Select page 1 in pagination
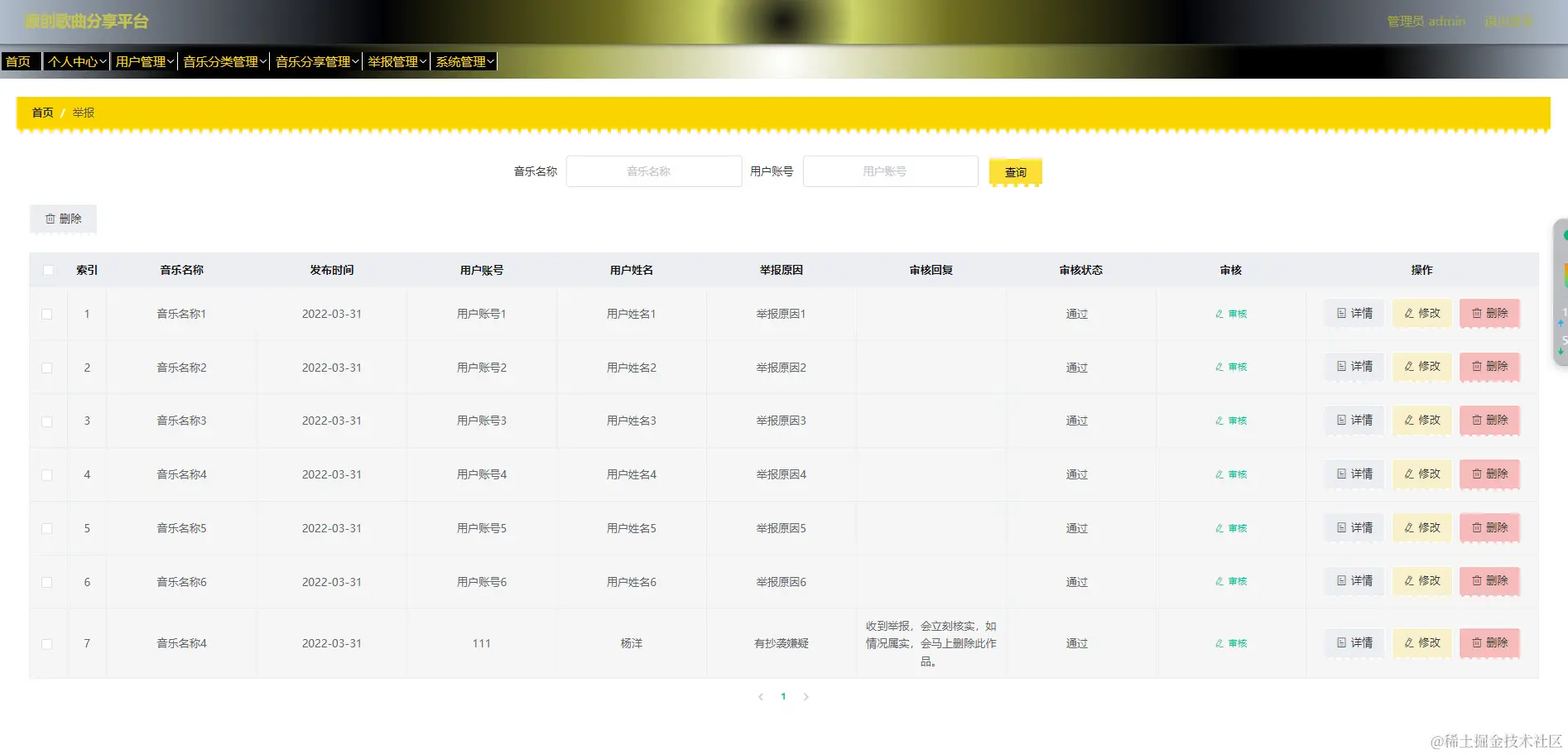This screenshot has height=755, width=1568. [x=783, y=697]
